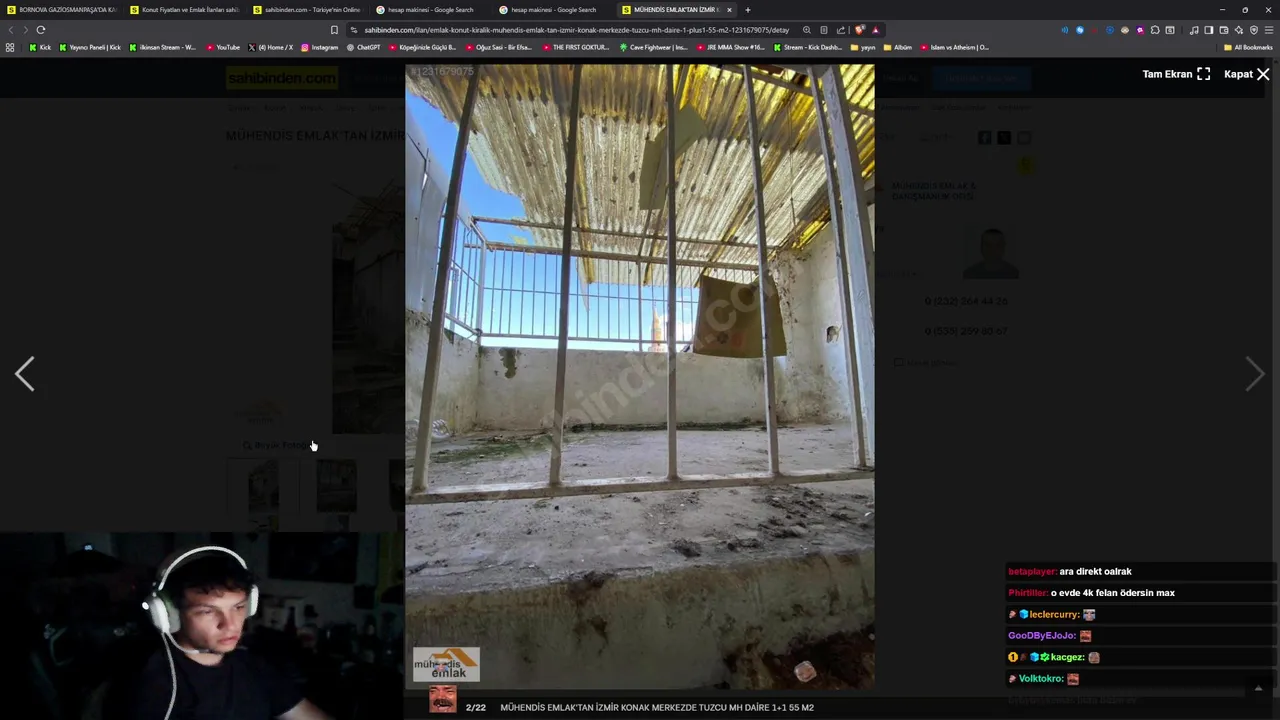
Task: Open the browser hamburger main menu
Action: coord(1269,30)
